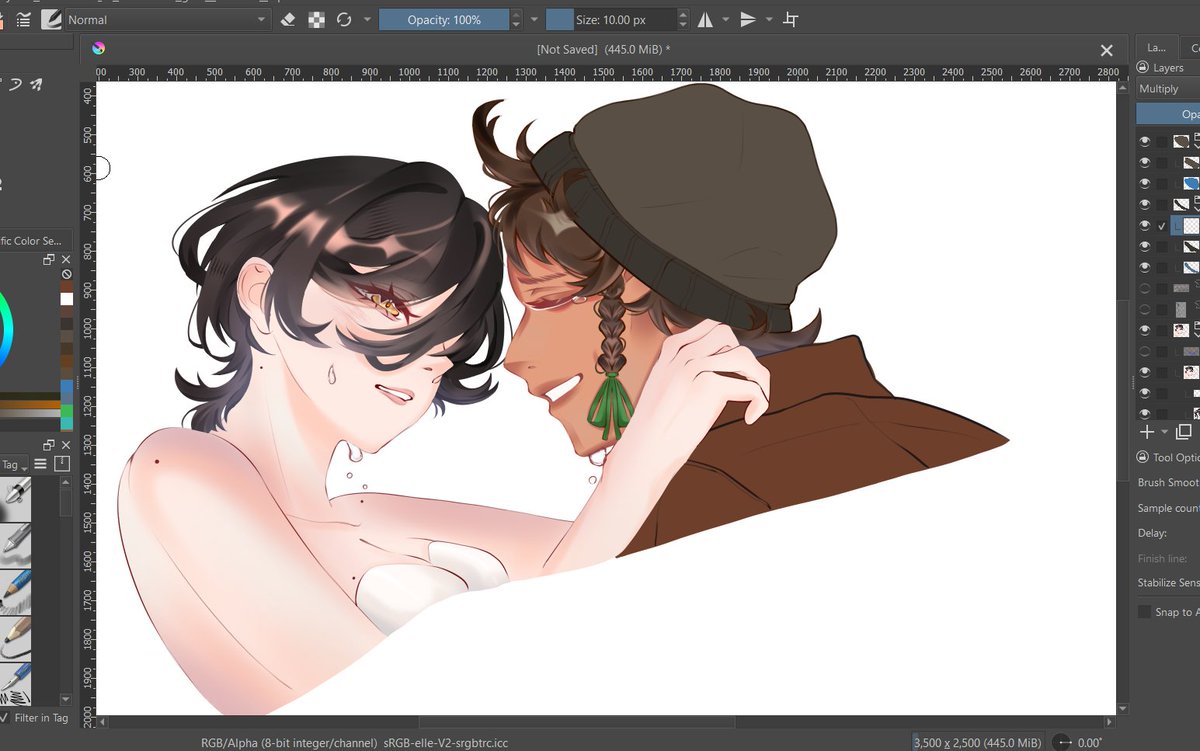Adjust the layer Opacity slider

(1168, 114)
